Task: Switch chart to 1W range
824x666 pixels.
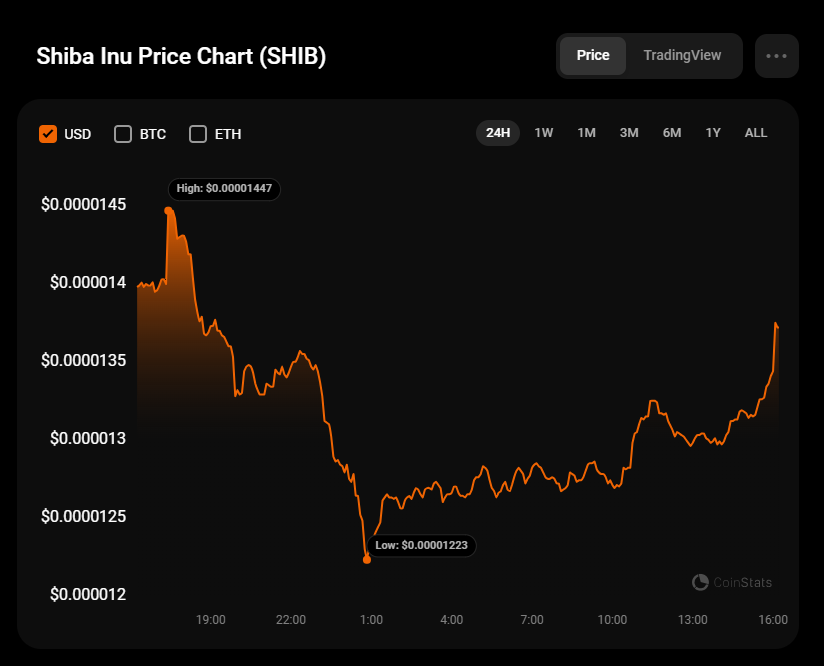Action: 544,133
